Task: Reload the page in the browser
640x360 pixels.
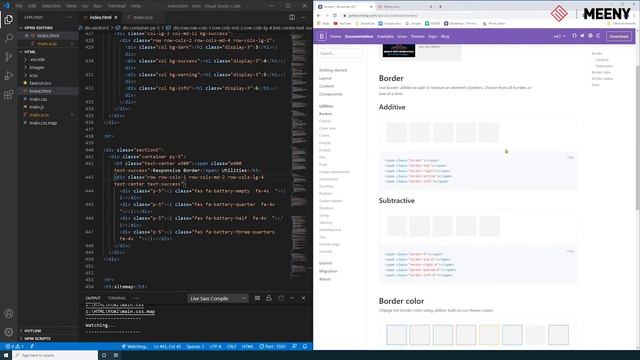Action: 335,16
